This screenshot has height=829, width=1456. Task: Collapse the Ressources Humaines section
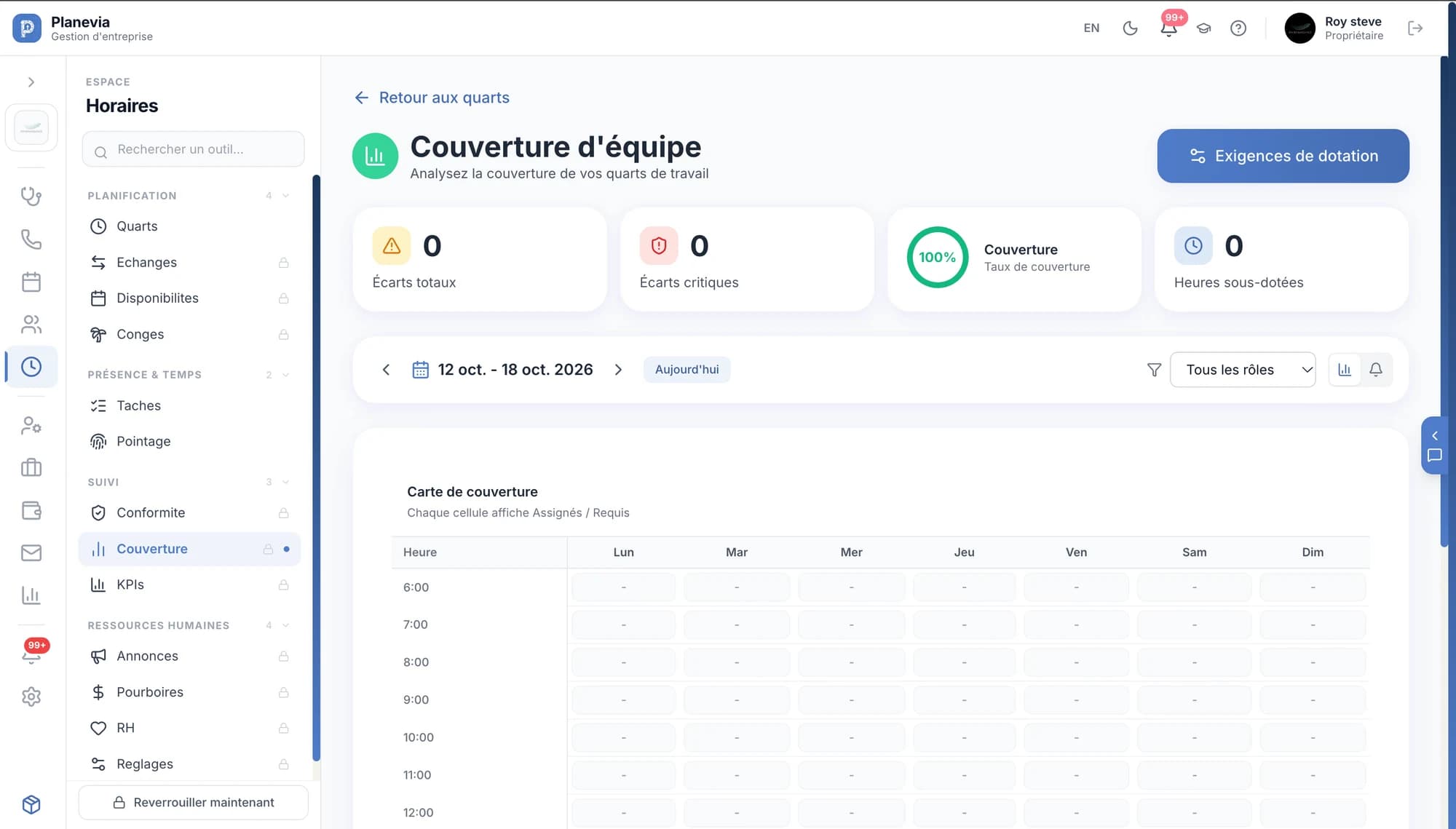[285, 625]
